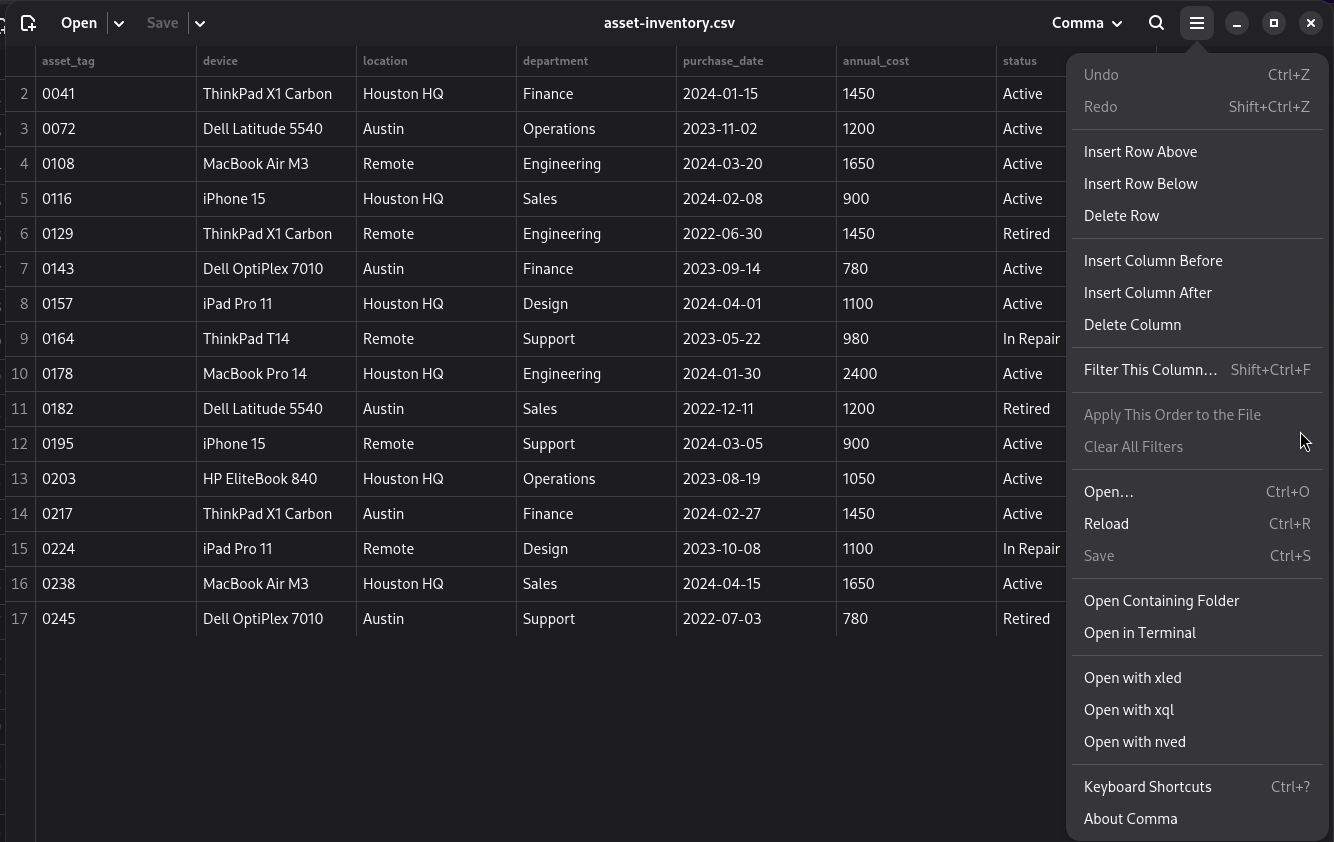Select Delete Column menu entry

pyautogui.click(x=1197, y=325)
